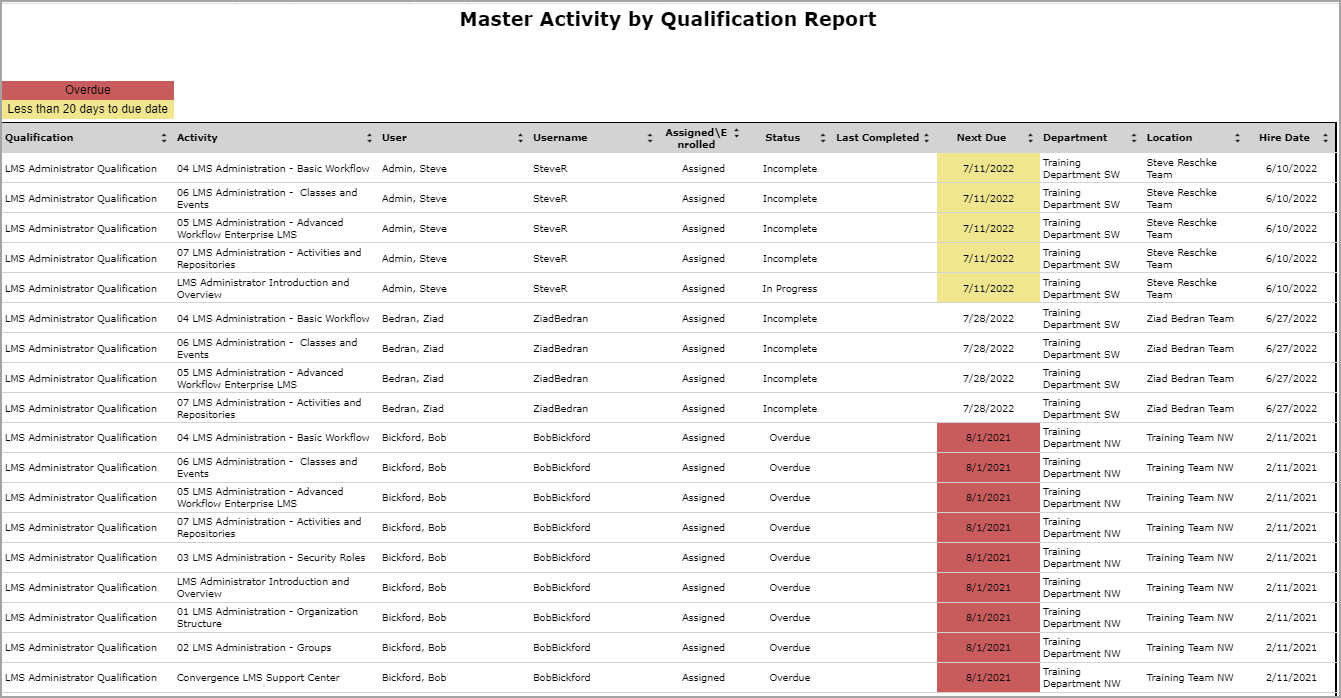Click the Master Activity by Qualification Report title
The height and width of the screenshot is (698, 1341).
point(667,19)
